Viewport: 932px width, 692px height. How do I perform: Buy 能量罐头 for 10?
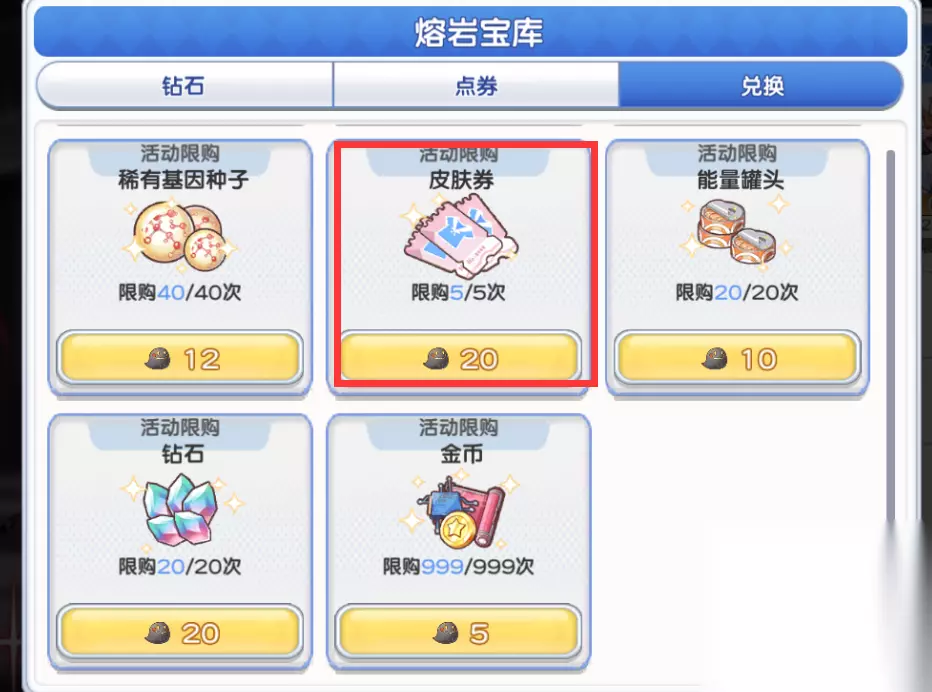[737, 358]
